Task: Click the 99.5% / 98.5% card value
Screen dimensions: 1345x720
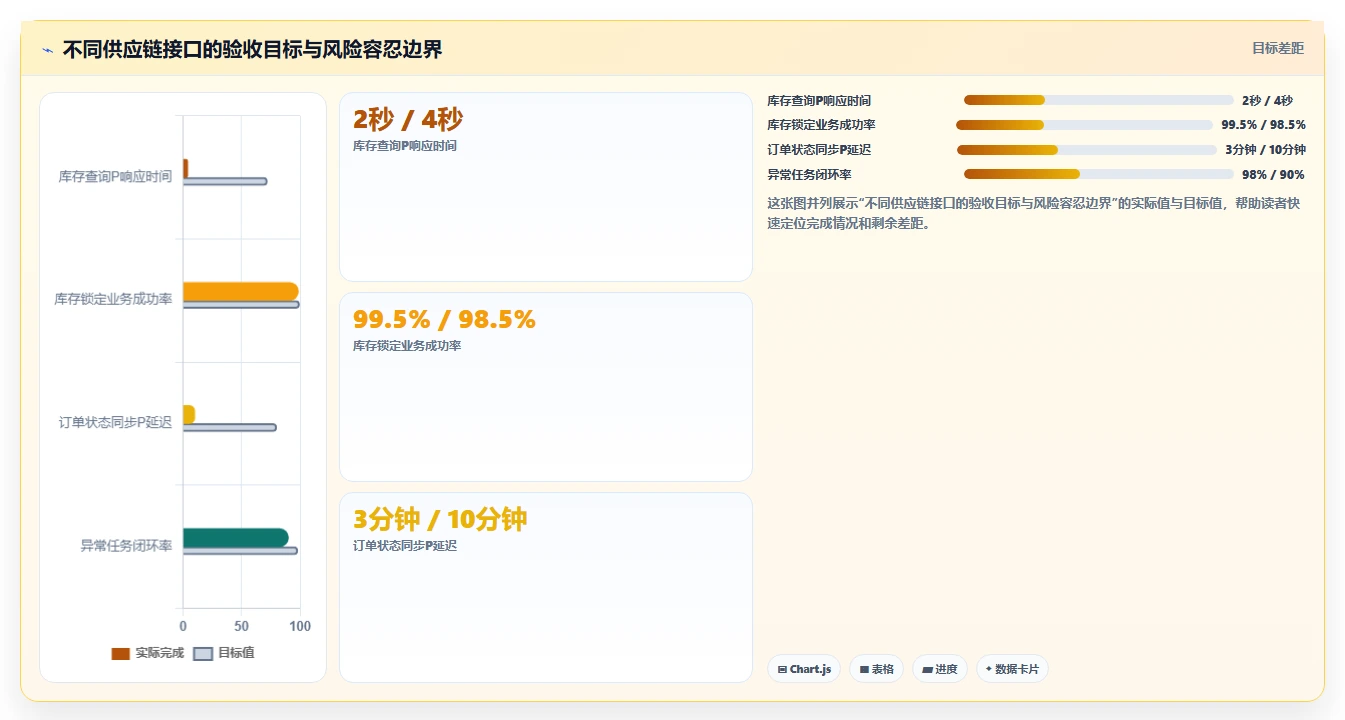Action: 444,320
